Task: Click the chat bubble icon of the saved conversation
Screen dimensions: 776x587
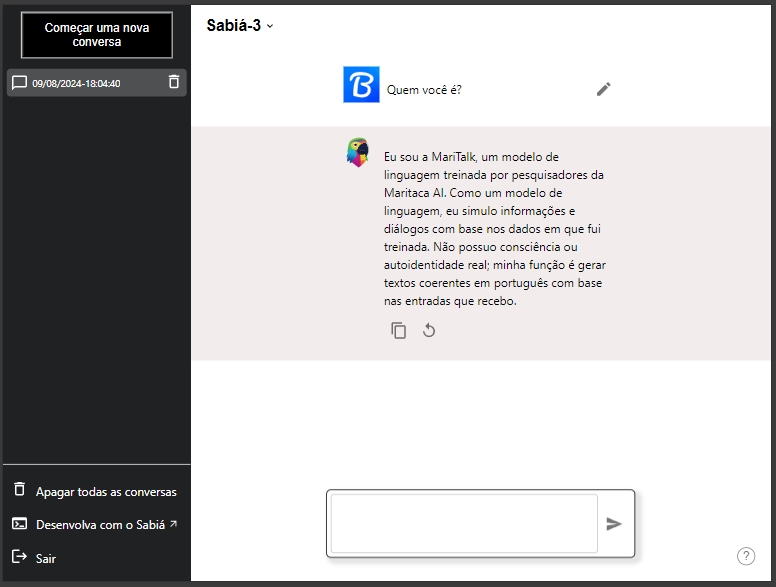Action: (x=19, y=82)
